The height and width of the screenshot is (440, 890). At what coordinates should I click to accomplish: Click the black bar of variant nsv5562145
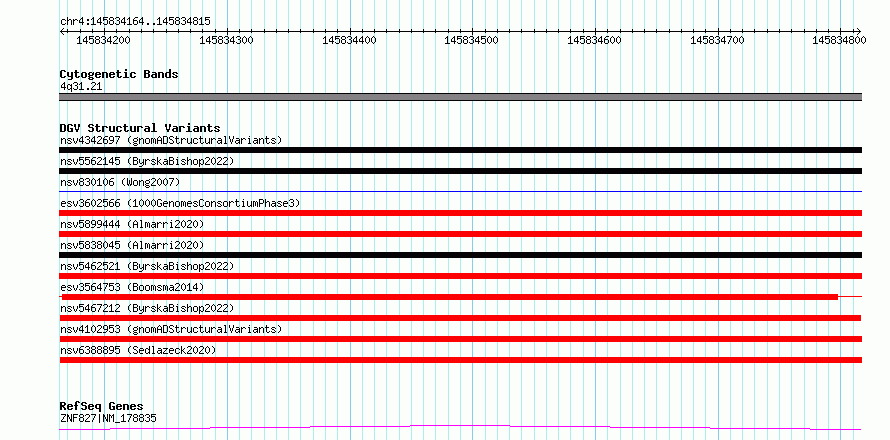pyautogui.click(x=461, y=171)
